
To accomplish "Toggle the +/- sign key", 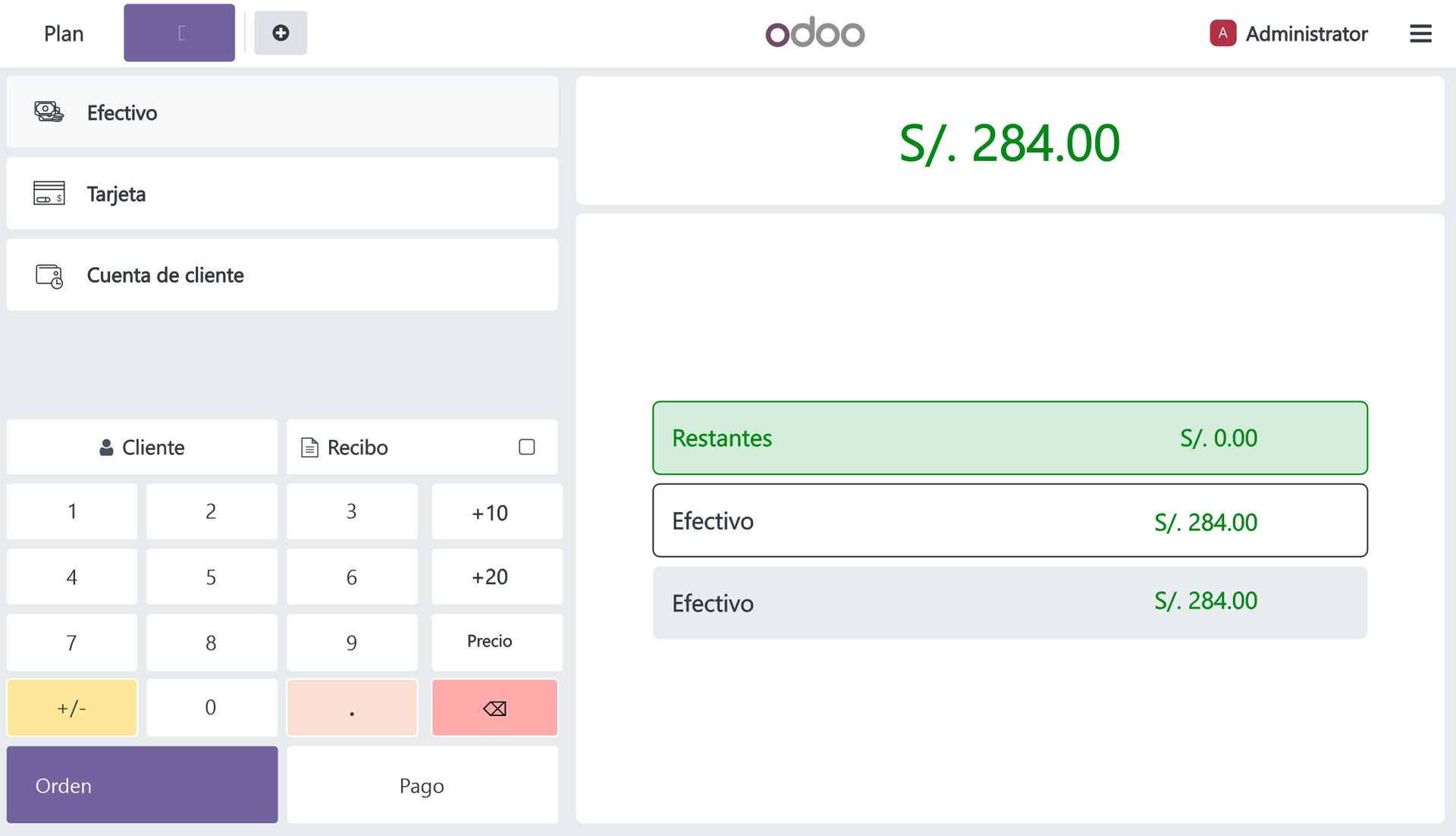I will pyautogui.click(x=72, y=708).
